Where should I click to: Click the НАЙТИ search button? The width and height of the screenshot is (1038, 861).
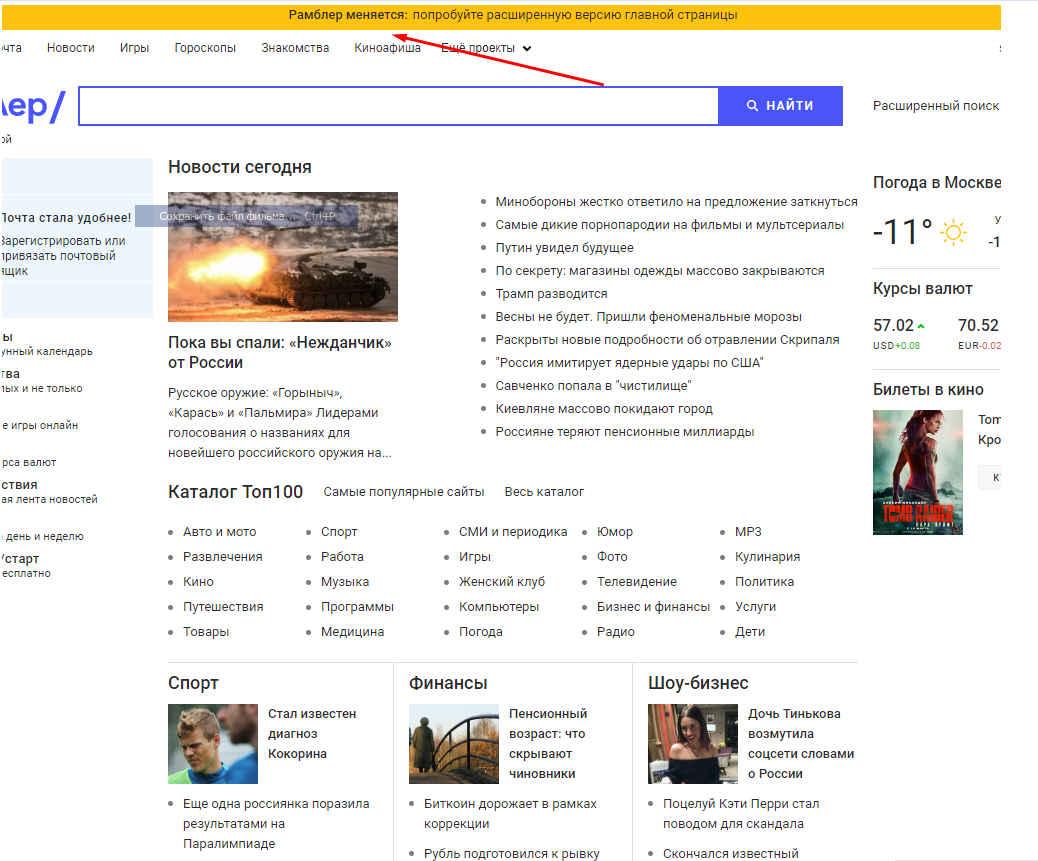(x=780, y=106)
